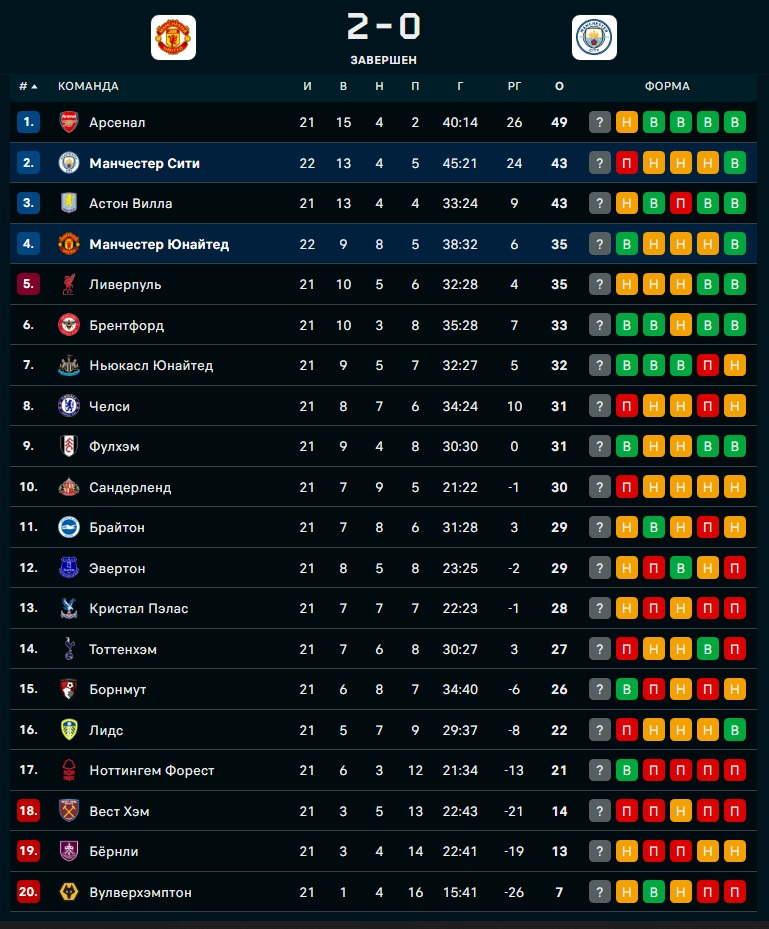The height and width of the screenshot is (929, 769).
Task: Sort standings by the О points column
Action: click(559, 86)
